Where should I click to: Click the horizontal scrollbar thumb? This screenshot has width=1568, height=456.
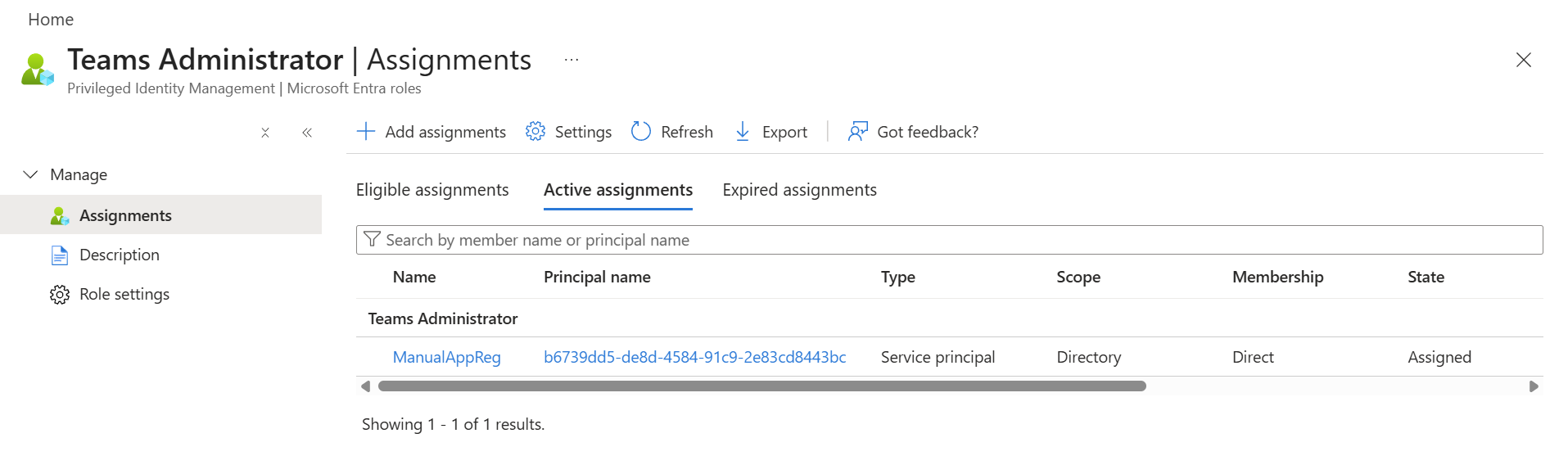click(761, 386)
